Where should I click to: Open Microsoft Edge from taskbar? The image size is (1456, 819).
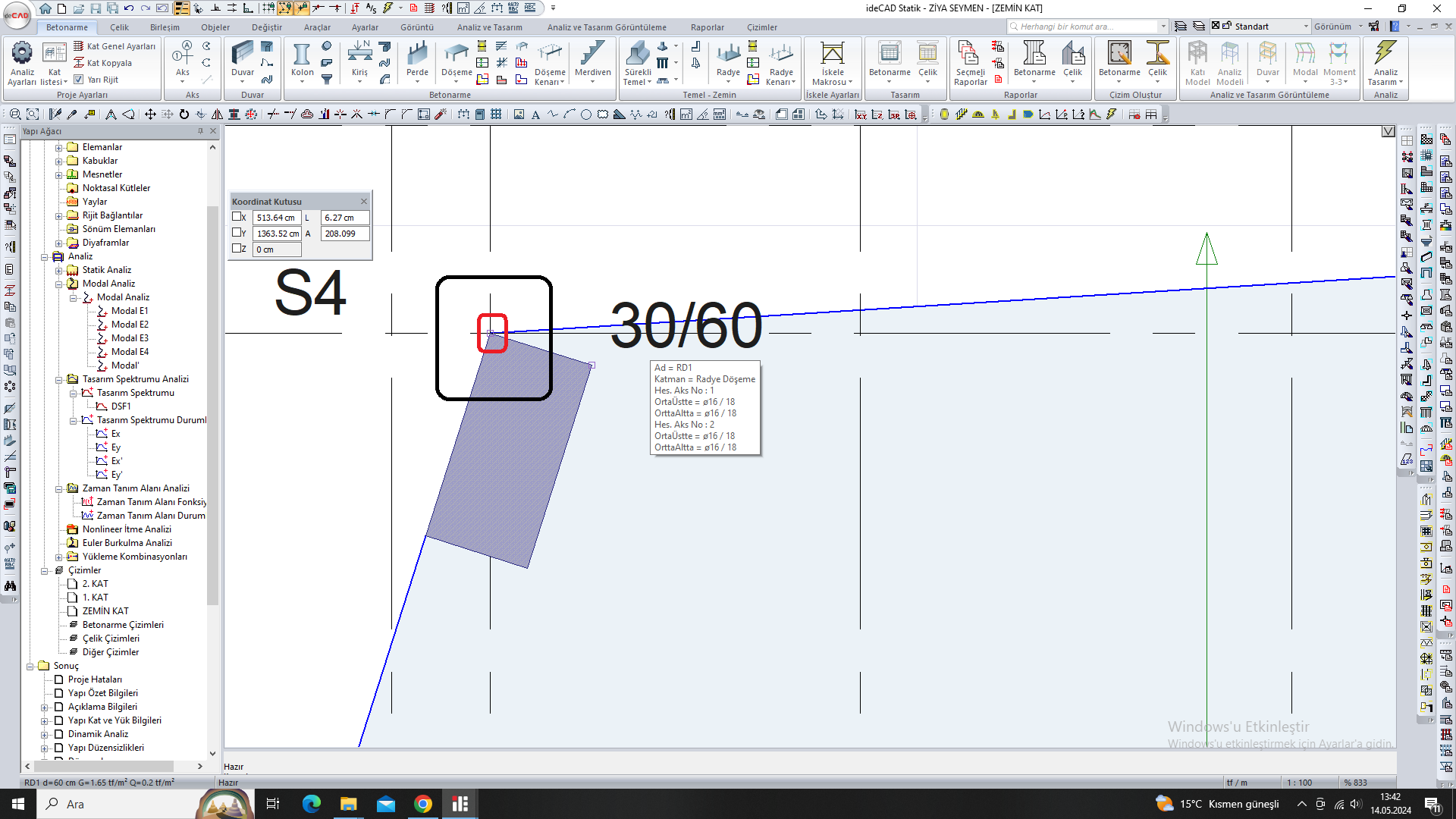click(311, 804)
